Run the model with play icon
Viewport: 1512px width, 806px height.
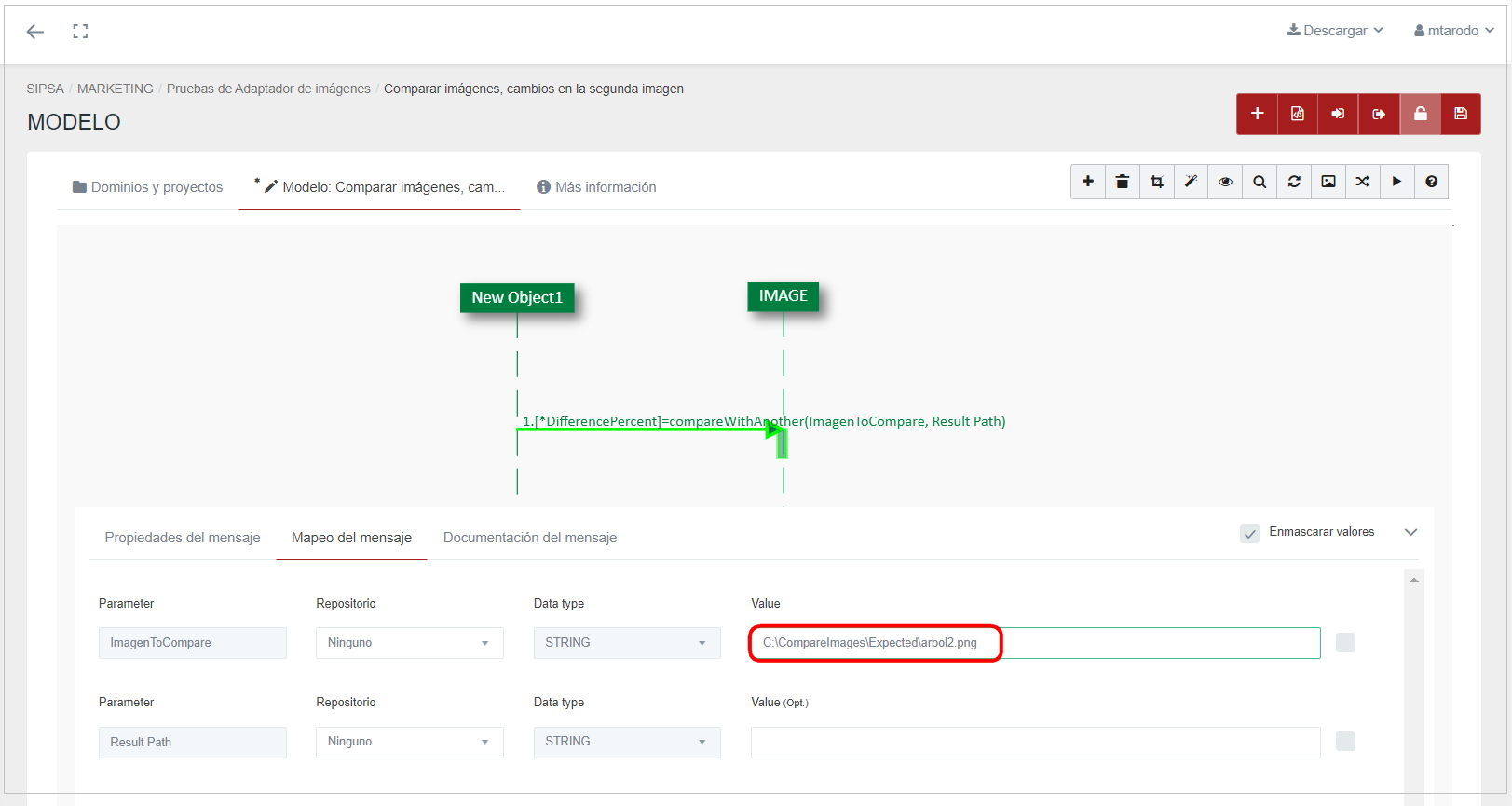(1396, 182)
